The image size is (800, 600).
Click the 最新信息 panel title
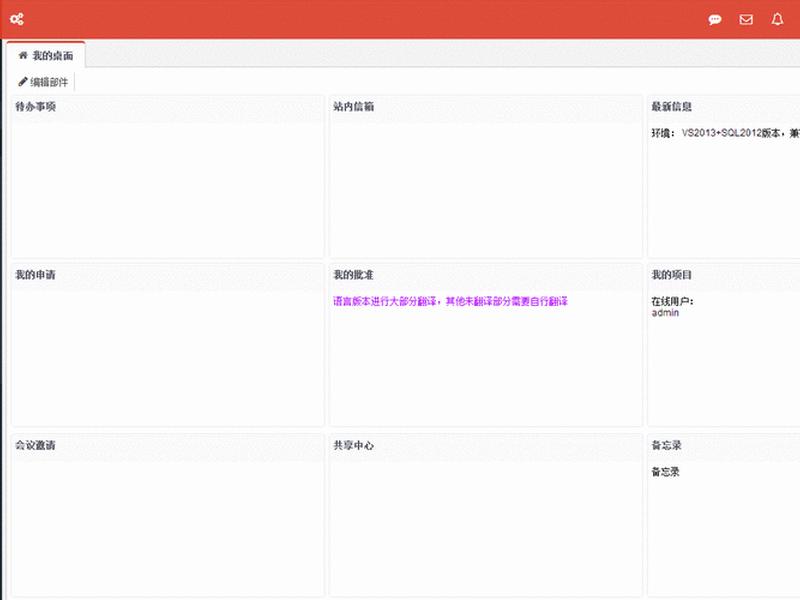pos(671,107)
